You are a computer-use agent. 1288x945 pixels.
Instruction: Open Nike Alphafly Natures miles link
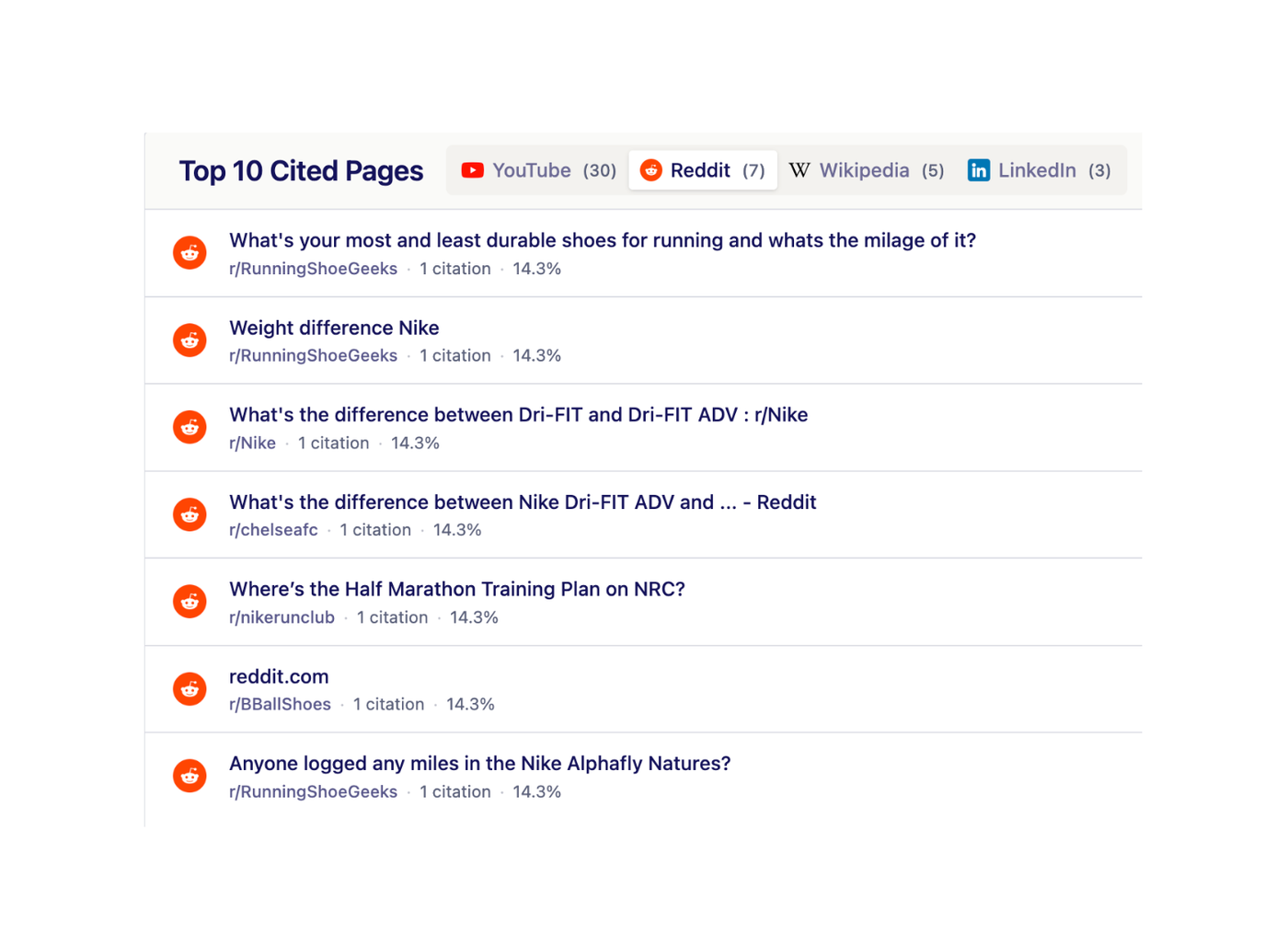(x=480, y=764)
